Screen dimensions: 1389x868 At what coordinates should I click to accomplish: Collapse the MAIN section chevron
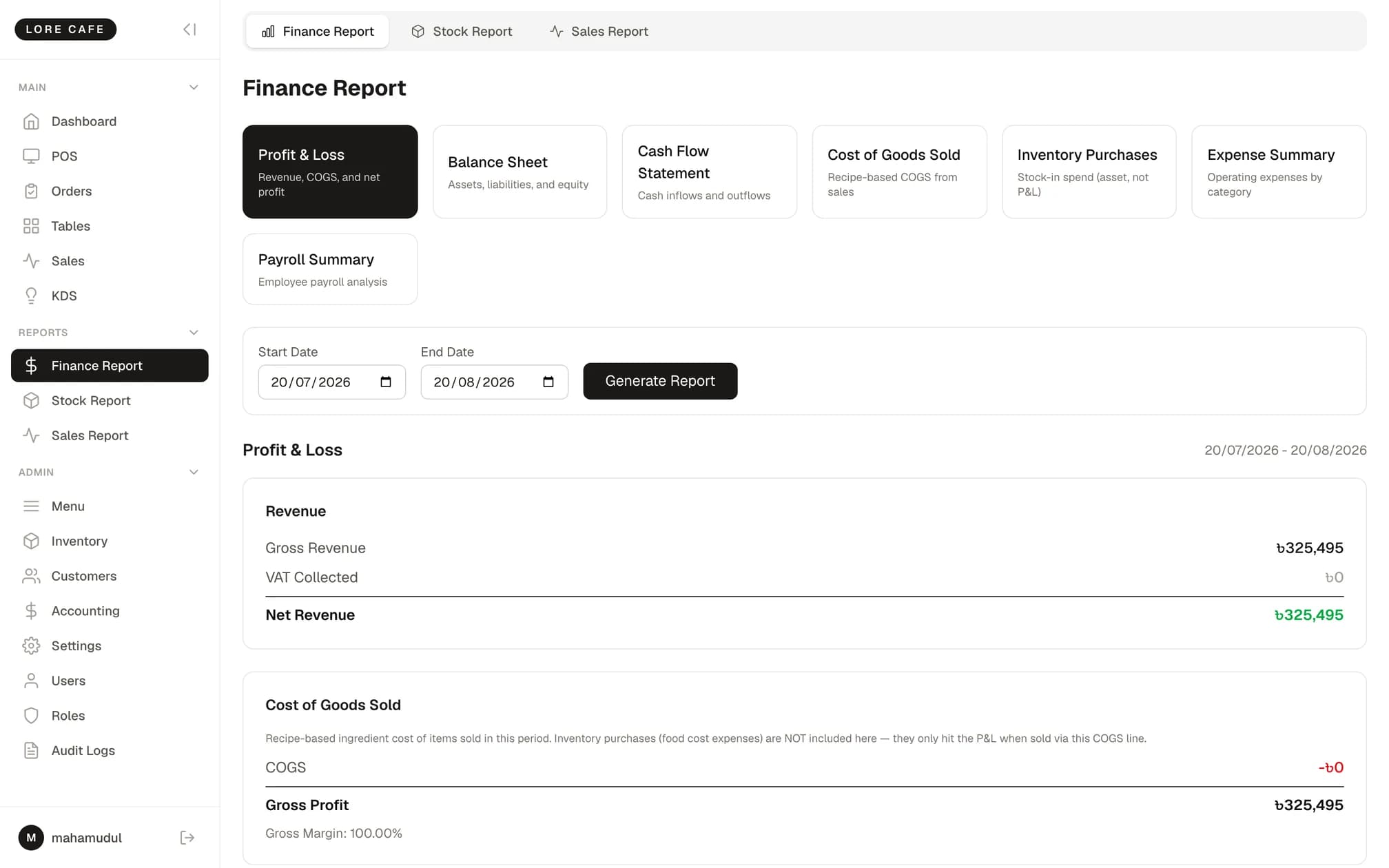pyautogui.click(x=194, y=87)
